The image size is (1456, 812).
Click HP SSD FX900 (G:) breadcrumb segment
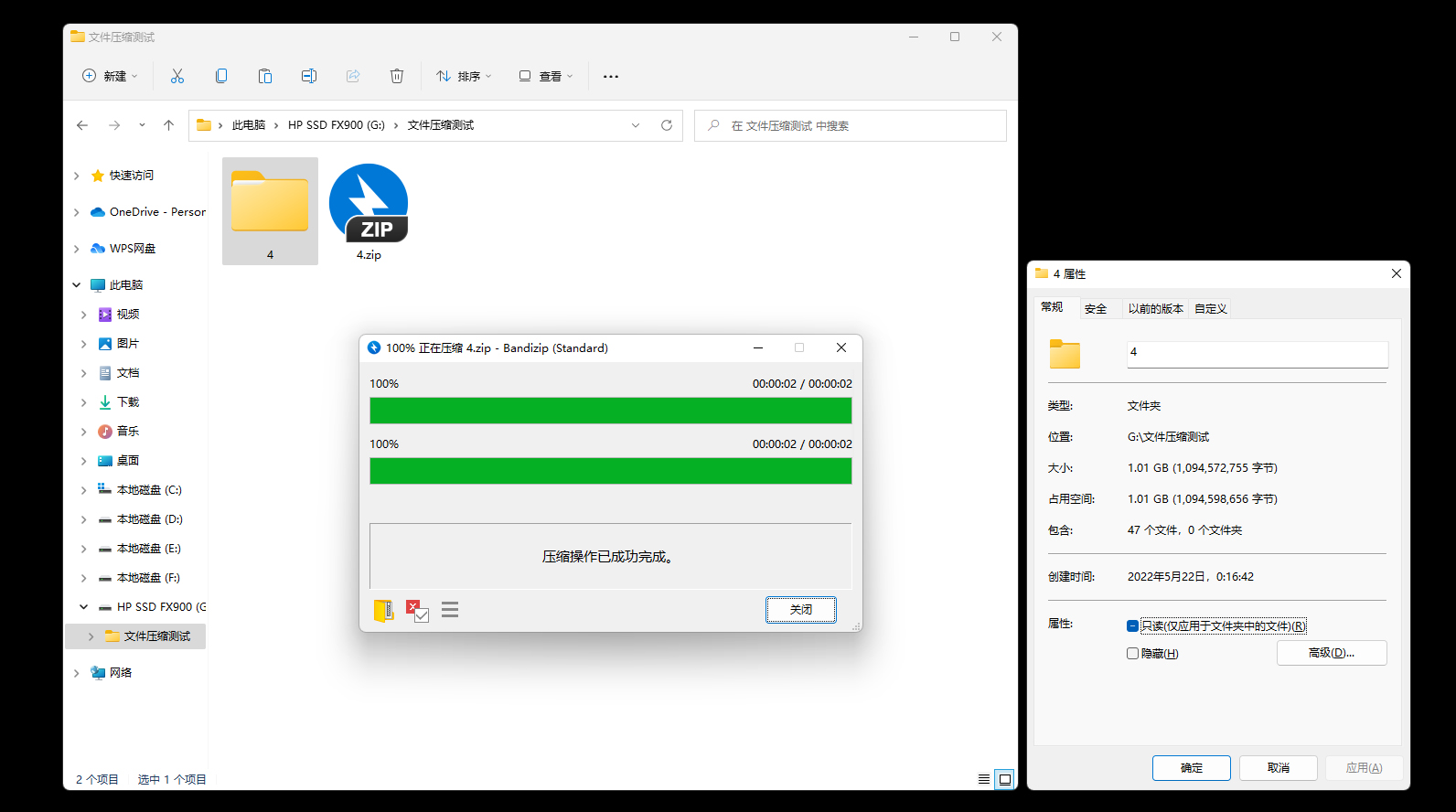pyautogui.click(x=337, y=125)
